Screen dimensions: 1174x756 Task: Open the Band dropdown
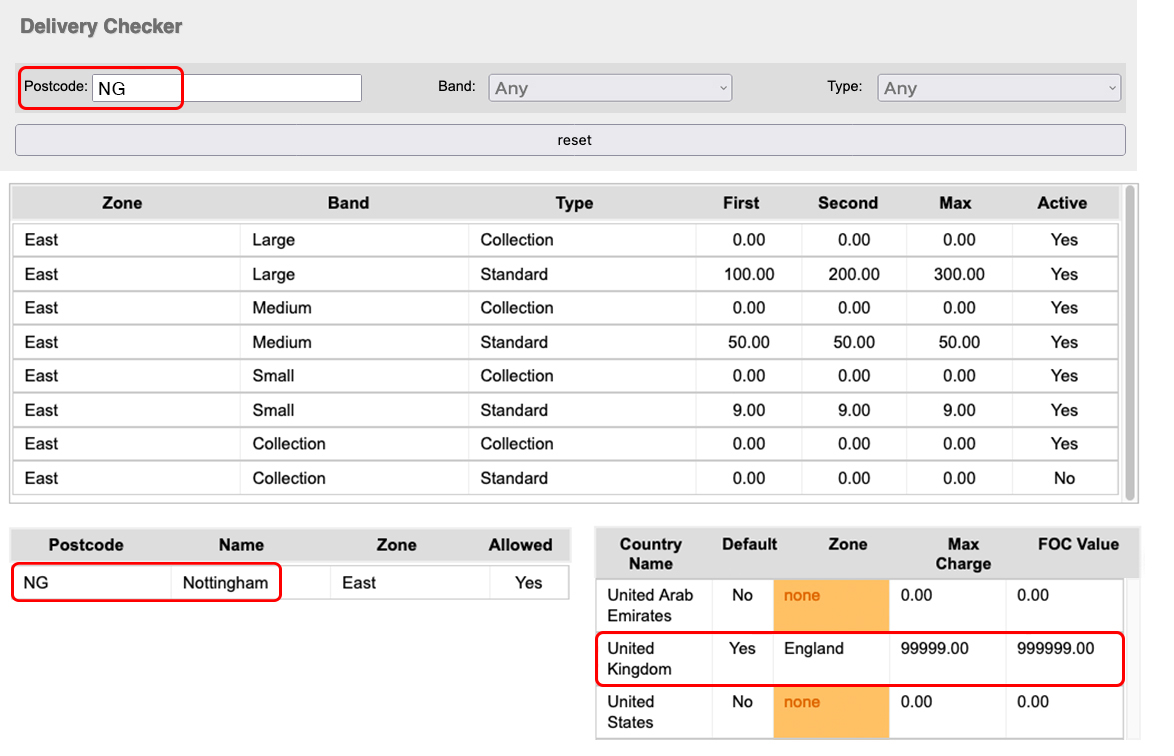coord(609,87)
